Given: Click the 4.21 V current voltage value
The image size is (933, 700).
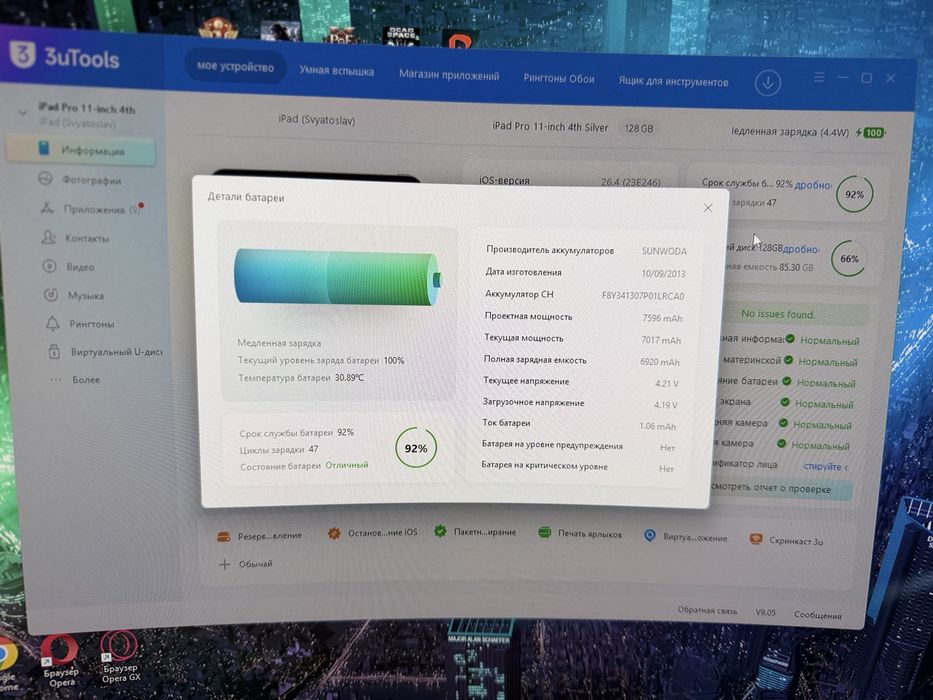Looking at the screenshot, I should tap(666, 384).
